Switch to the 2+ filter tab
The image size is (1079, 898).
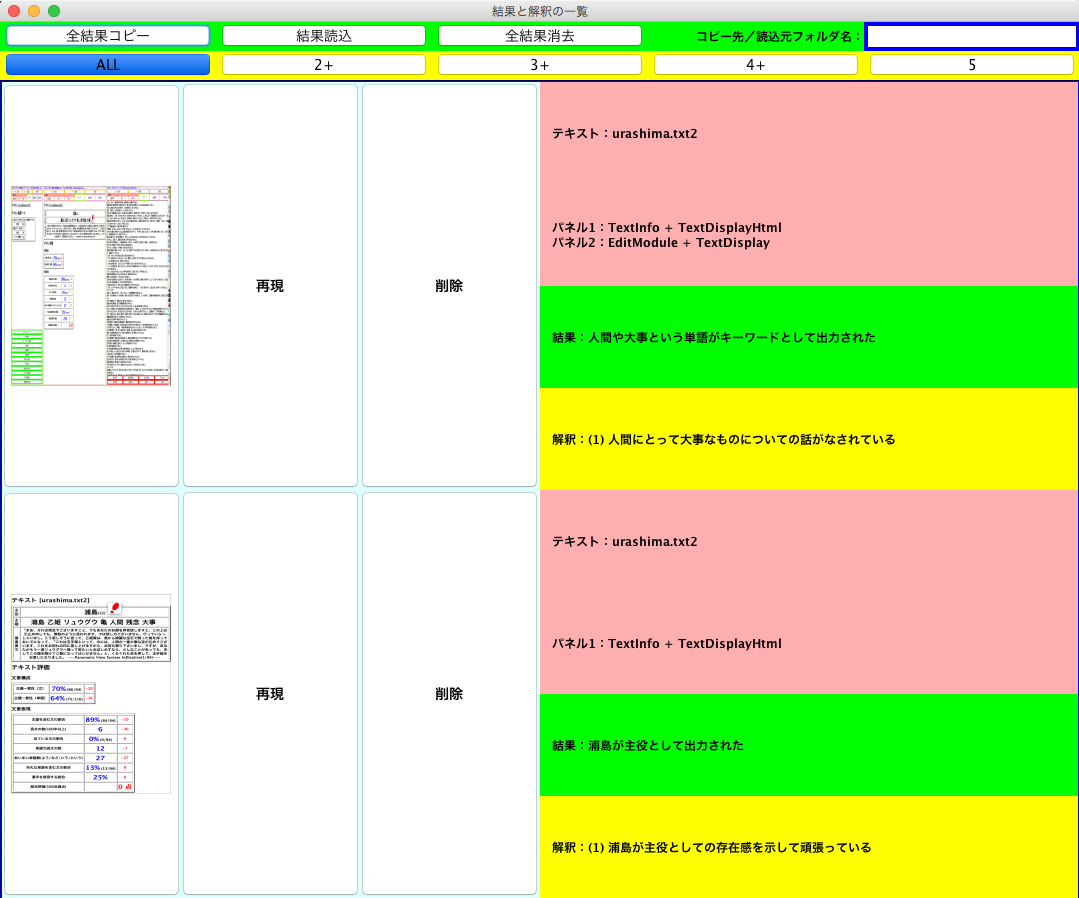[323, 64]
